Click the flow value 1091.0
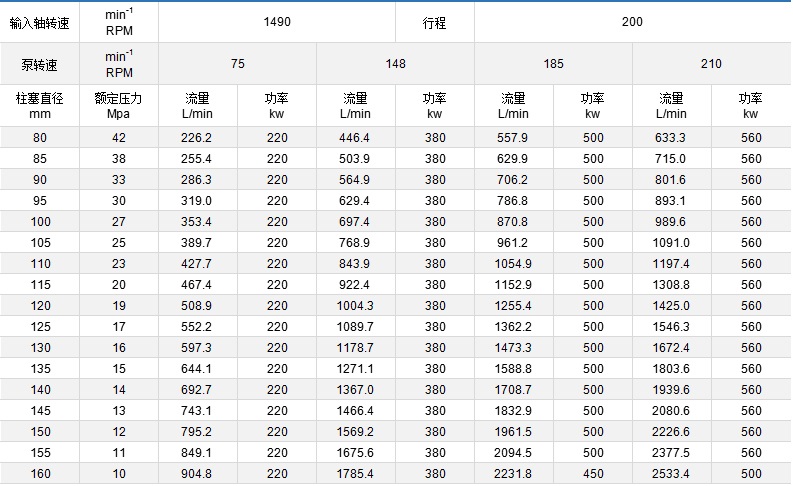The height and width of the screenshot is (486, 793). click(x=671, y=242)
